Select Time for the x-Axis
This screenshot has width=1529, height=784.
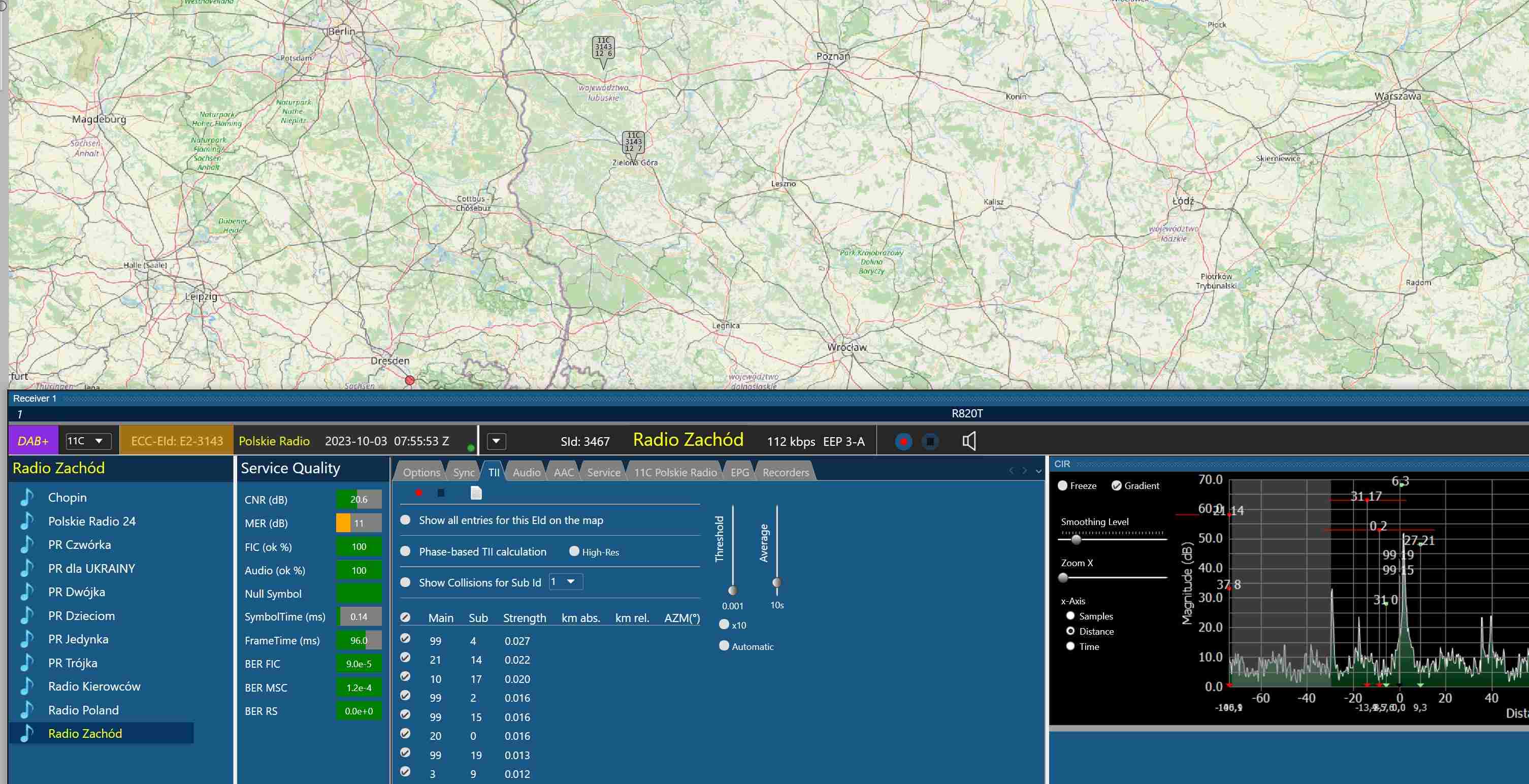[x=1070, y=646]
